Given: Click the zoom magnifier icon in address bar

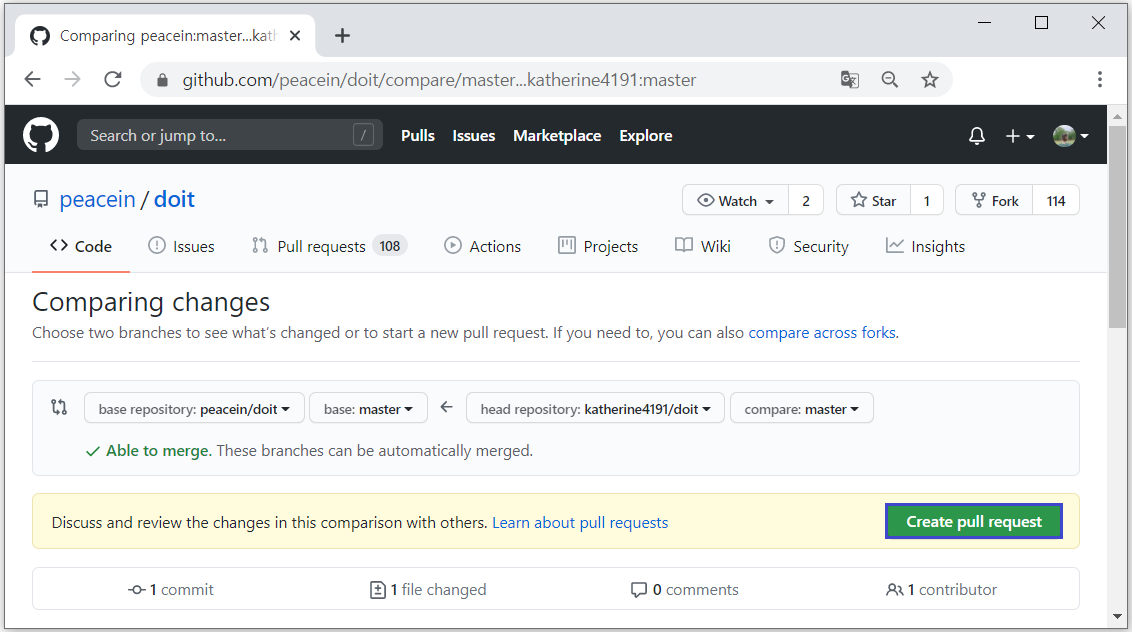Looking at the screenshot, I should [x=889, y=79].
